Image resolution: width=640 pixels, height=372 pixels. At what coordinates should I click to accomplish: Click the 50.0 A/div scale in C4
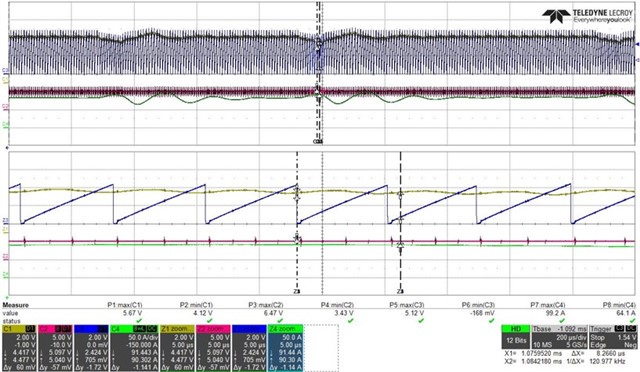[143, 337]
